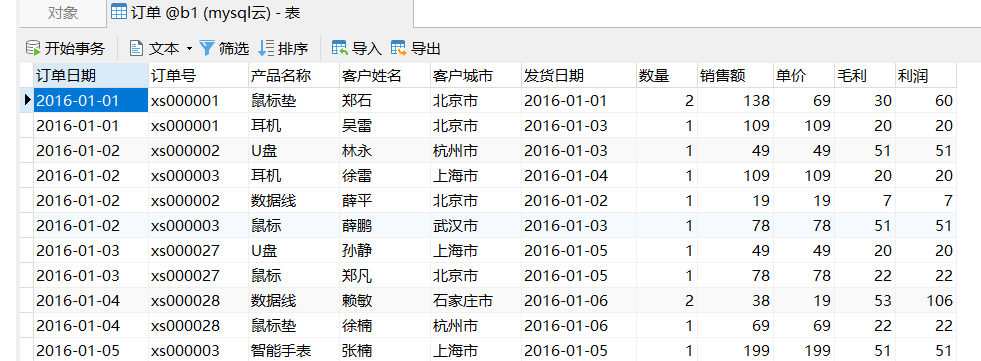Click the 数量 column header
The height and width of the screenshot is (361, 981).
(667, 76)
